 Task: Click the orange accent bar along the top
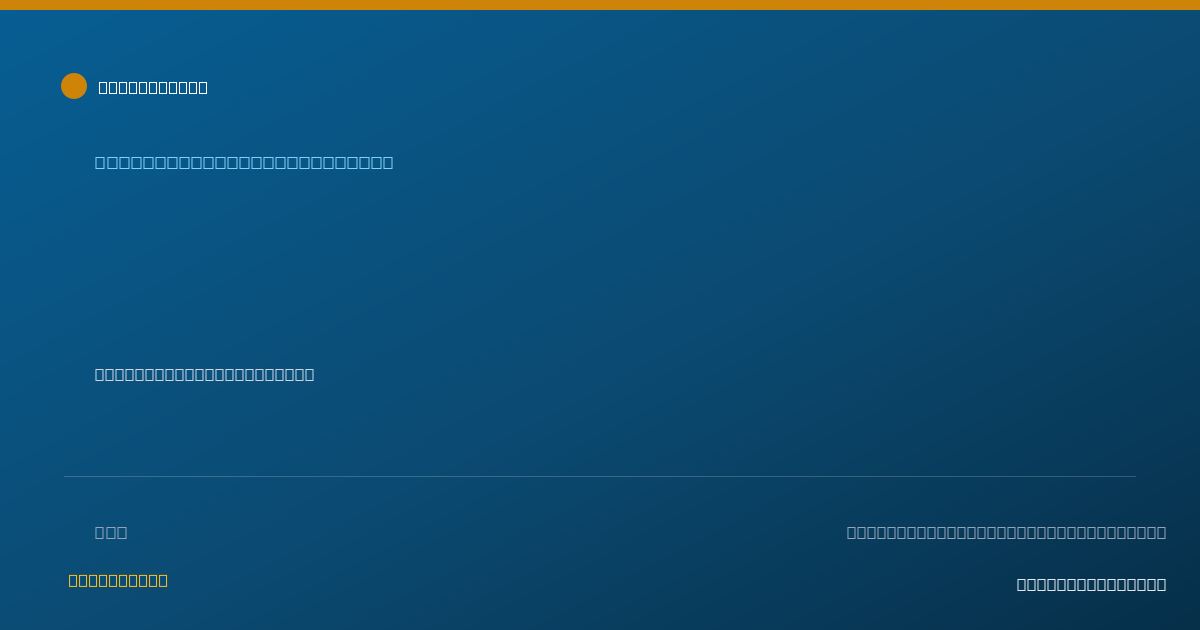600,5
